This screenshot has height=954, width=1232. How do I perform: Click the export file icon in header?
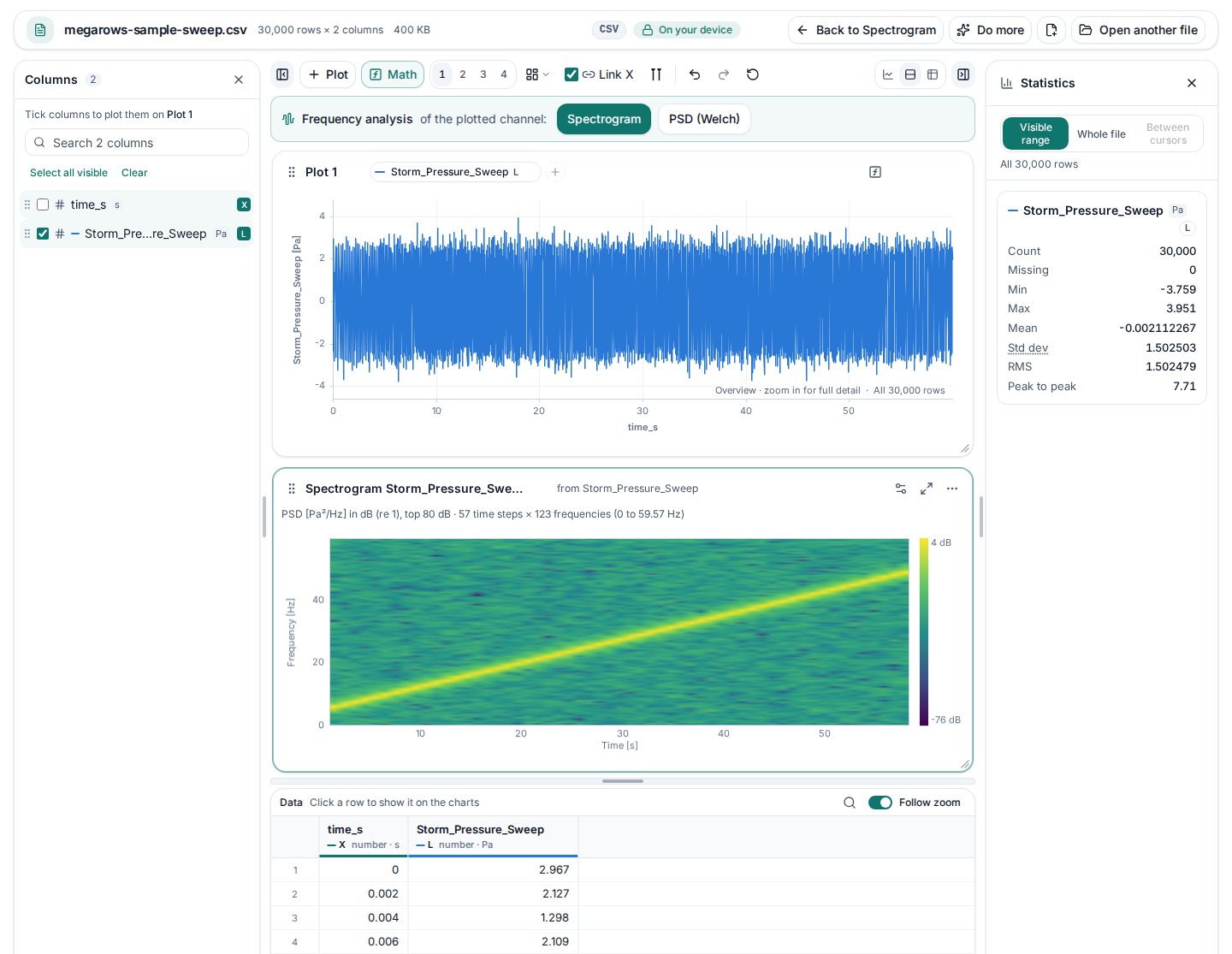tap(1051, 30)
